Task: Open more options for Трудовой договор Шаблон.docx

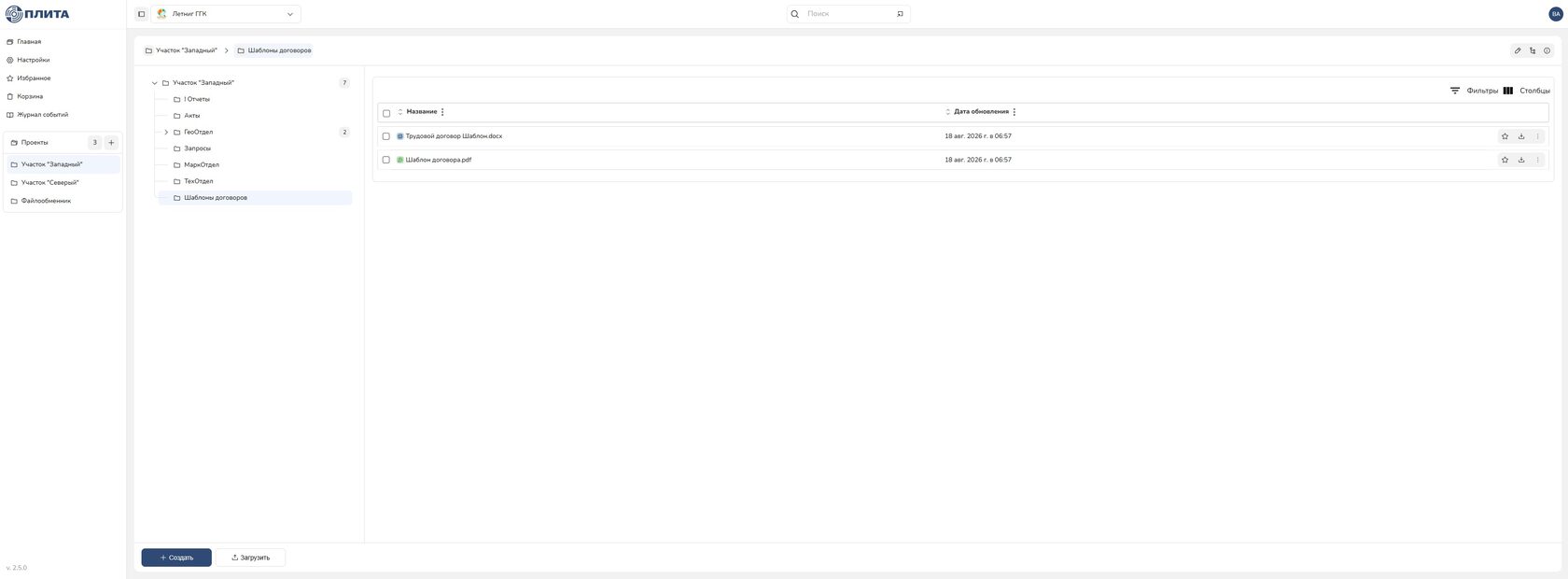Action: tap(1538, 136)
